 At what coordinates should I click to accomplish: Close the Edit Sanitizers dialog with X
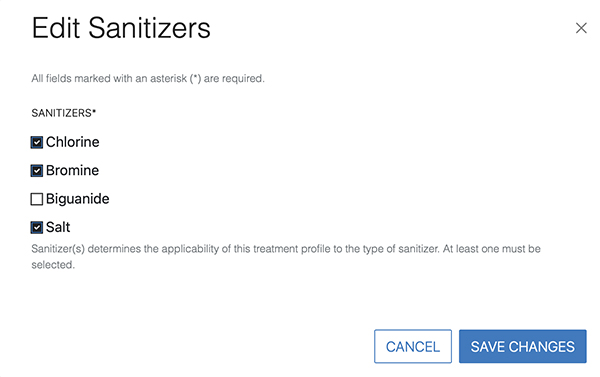pyautogui.click(x=581, y=28)
